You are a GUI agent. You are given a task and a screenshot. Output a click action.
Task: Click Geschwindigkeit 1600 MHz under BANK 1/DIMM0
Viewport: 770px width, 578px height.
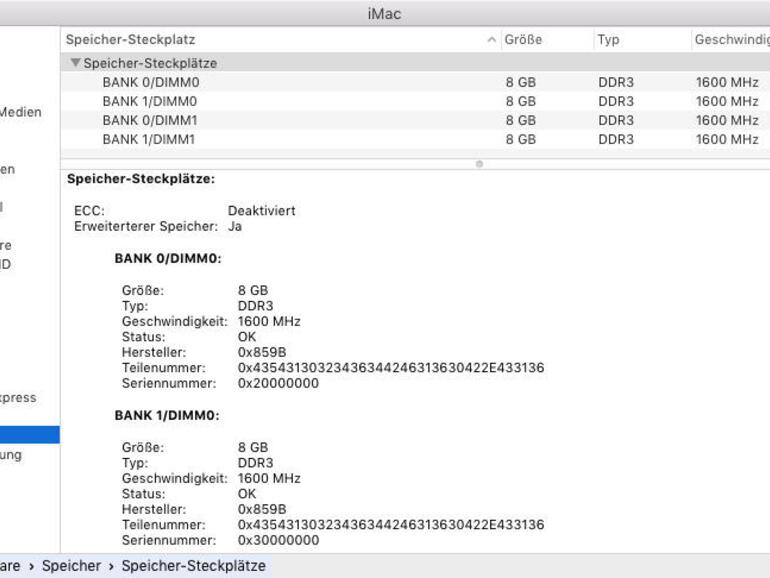[x=269, y=478]
